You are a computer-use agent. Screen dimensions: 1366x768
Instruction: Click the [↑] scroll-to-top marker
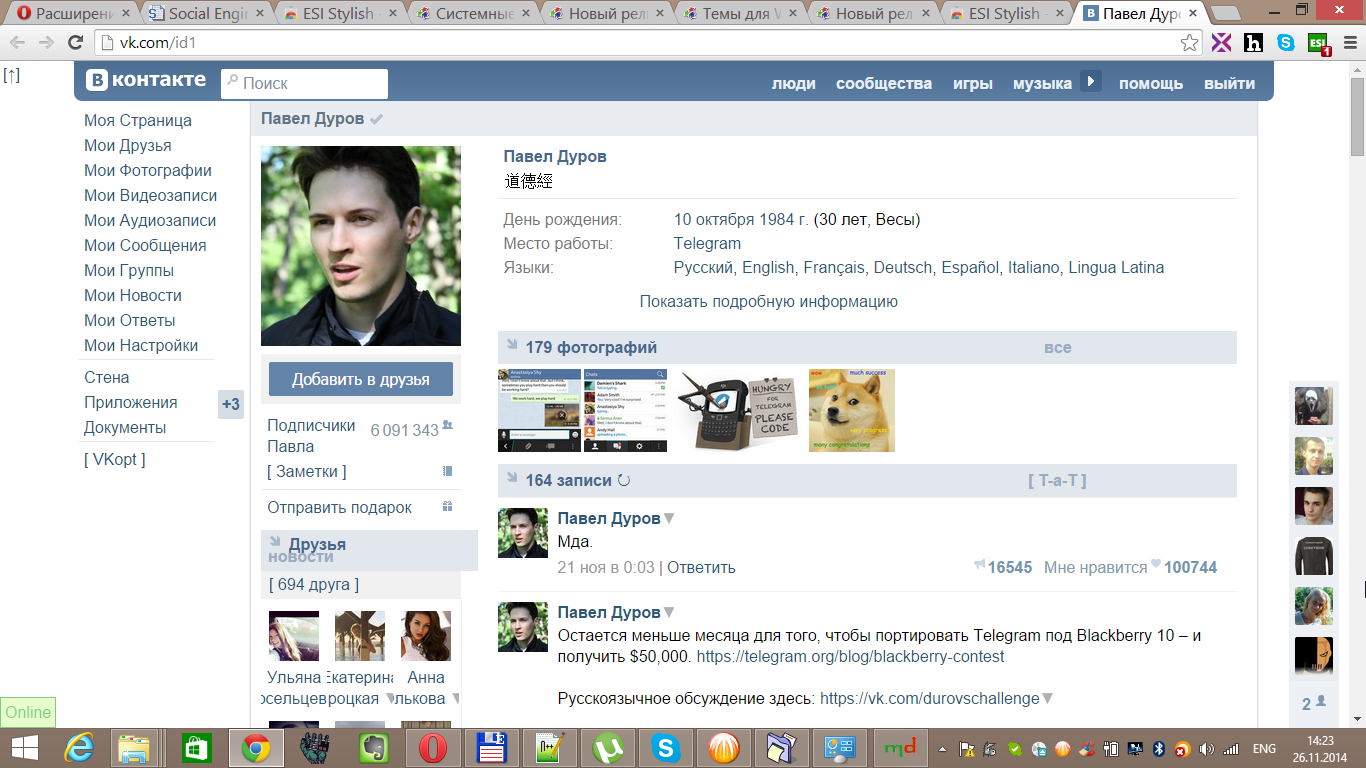pyautogui.click(x=11, y=75)
